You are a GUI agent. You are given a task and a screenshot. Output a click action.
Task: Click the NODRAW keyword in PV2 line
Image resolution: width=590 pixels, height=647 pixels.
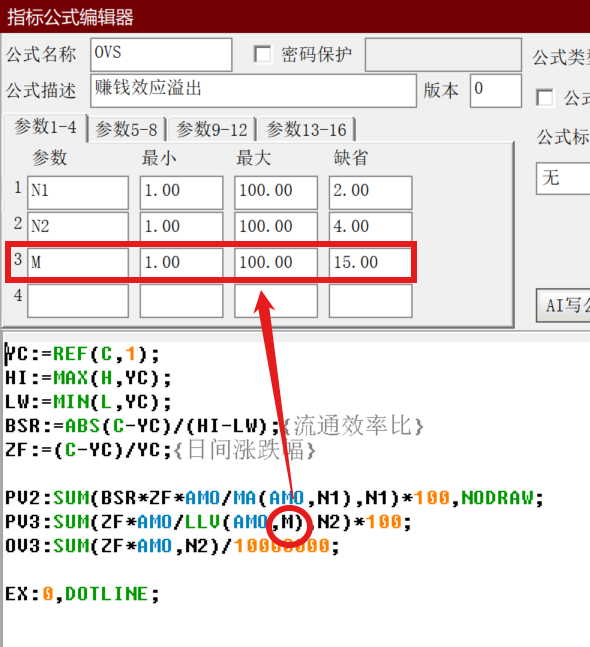pos(498,498)
